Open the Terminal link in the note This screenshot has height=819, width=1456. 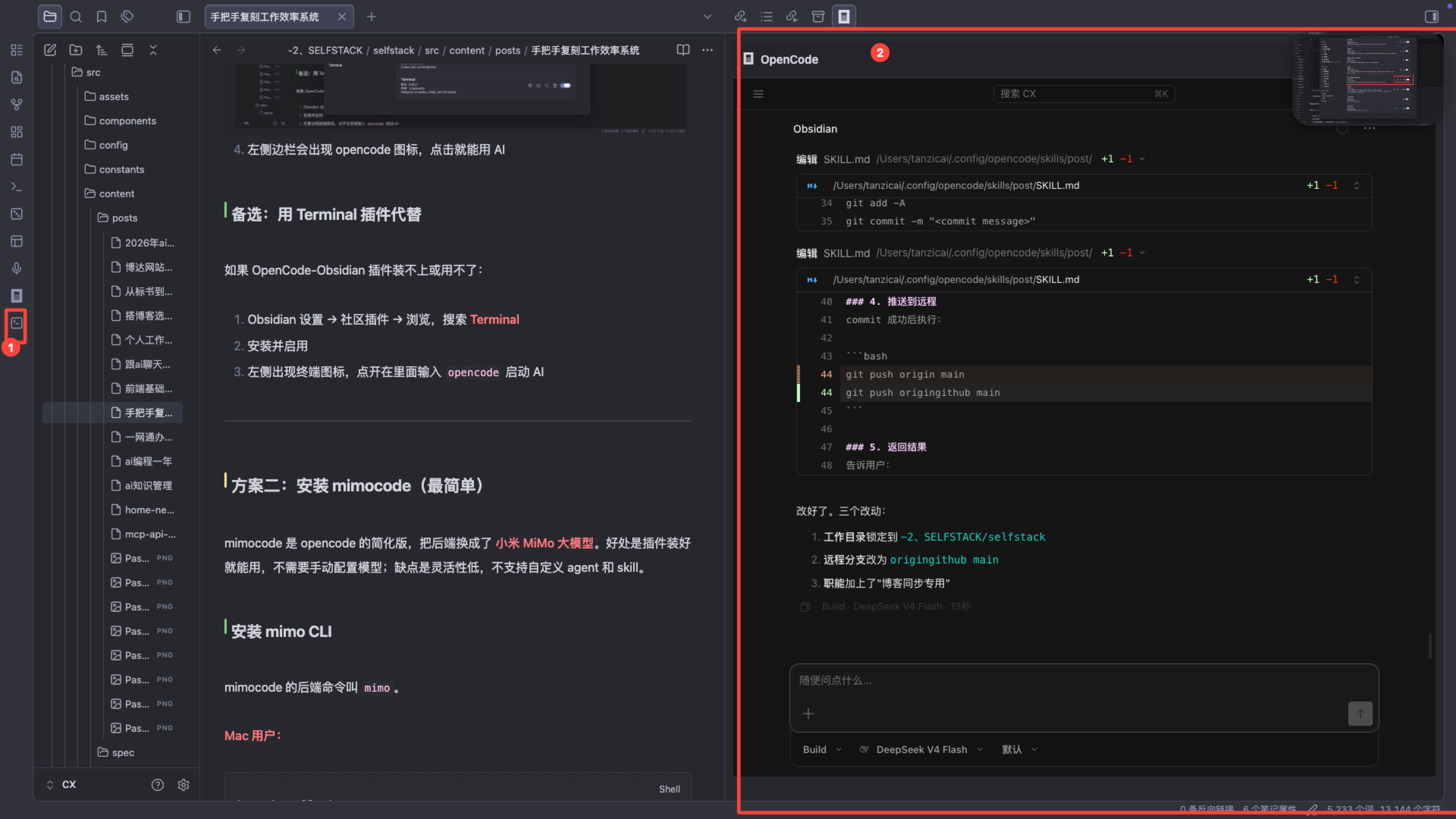tap(495, 320)
